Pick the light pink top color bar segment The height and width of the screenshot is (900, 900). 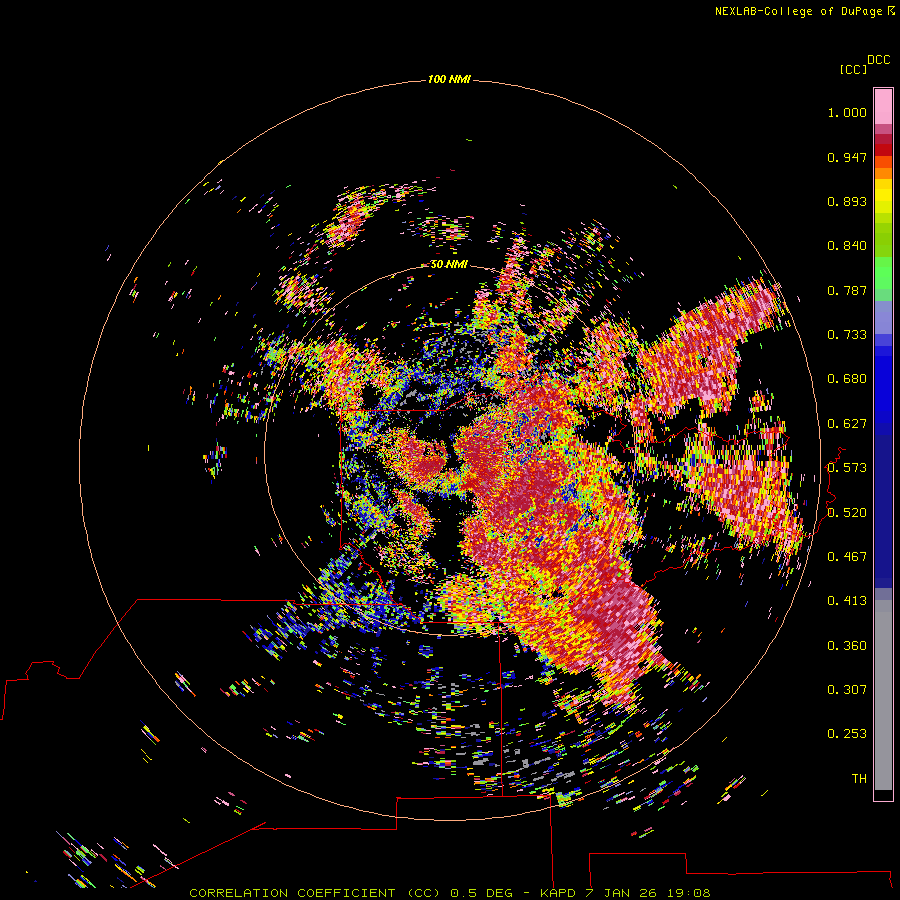(883, 107)
